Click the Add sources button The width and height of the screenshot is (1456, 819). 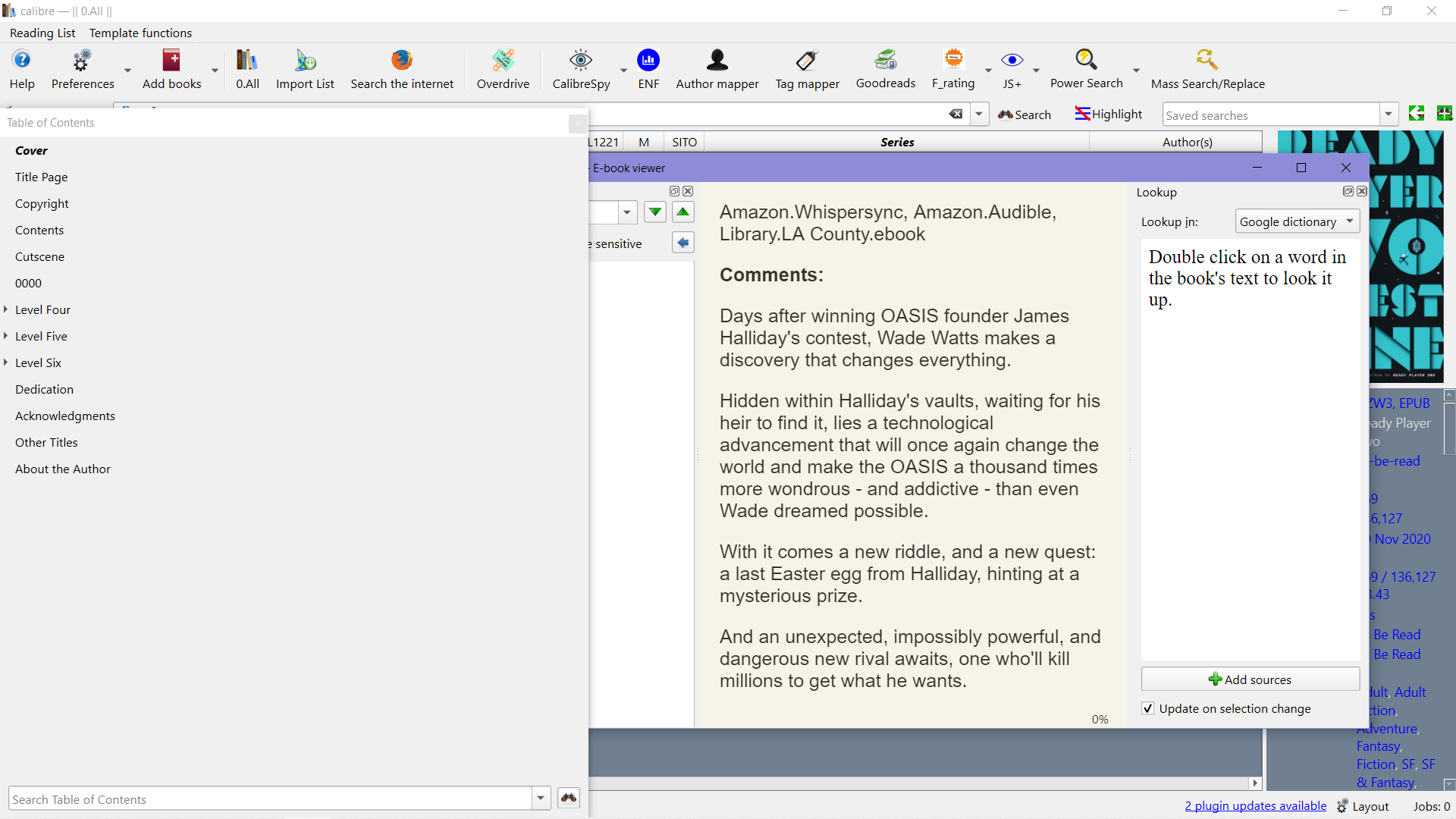(1250, 679)
